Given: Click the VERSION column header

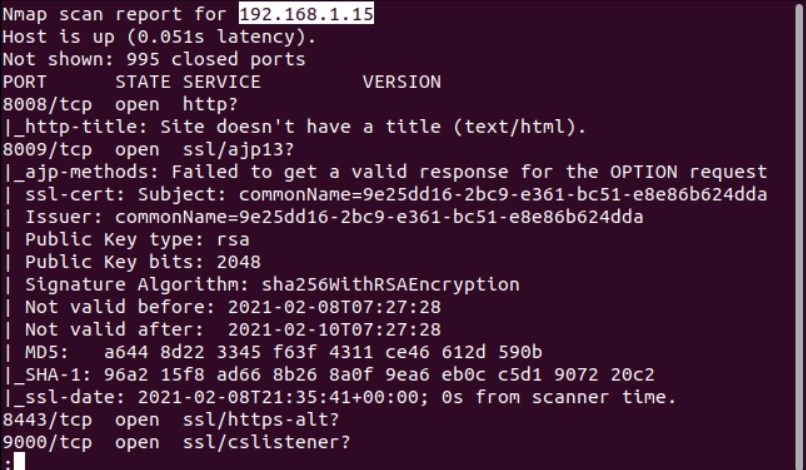Looking at the screenshot, I should 401,82.
